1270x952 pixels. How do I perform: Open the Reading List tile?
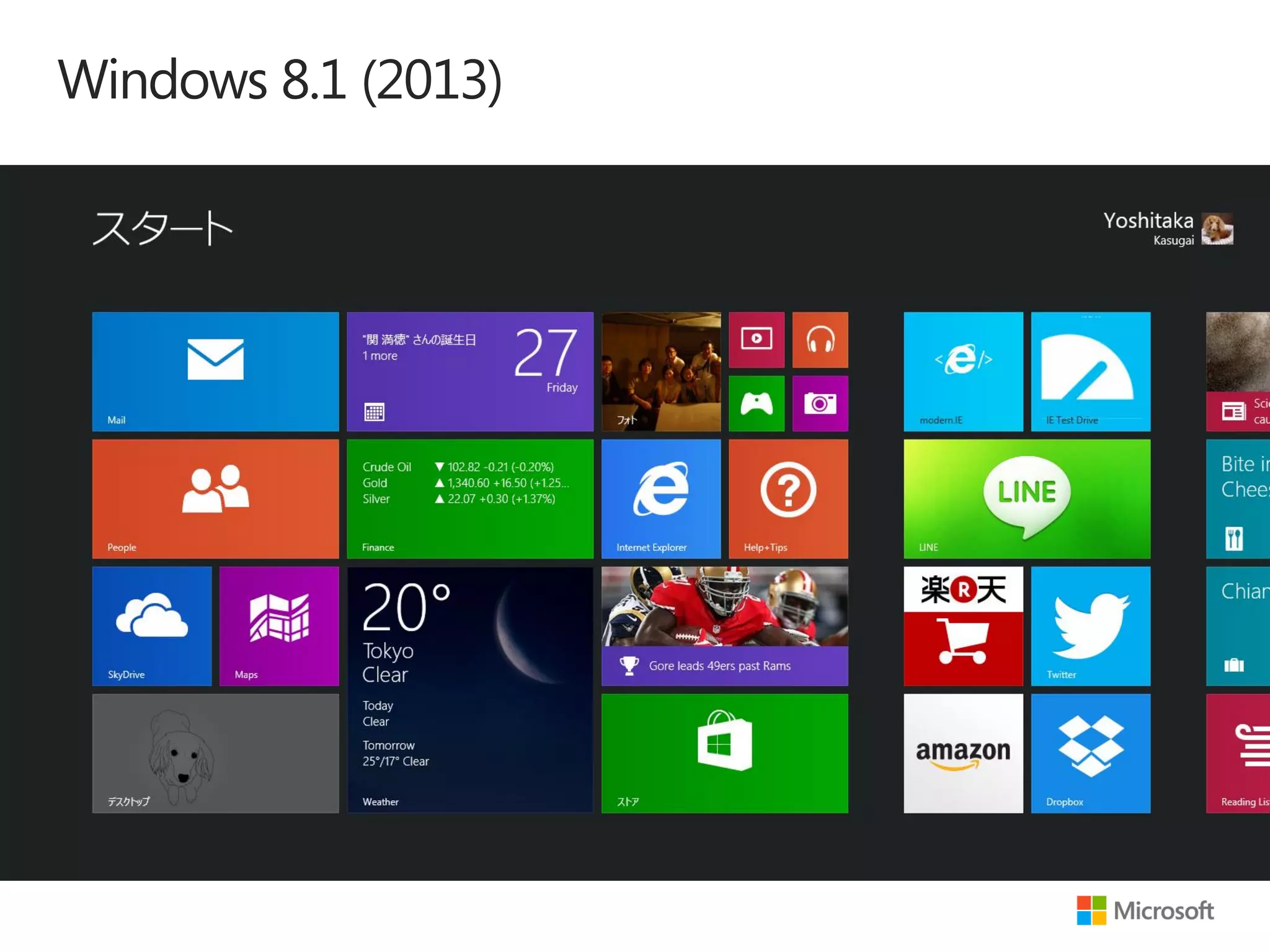[1238, 753]
